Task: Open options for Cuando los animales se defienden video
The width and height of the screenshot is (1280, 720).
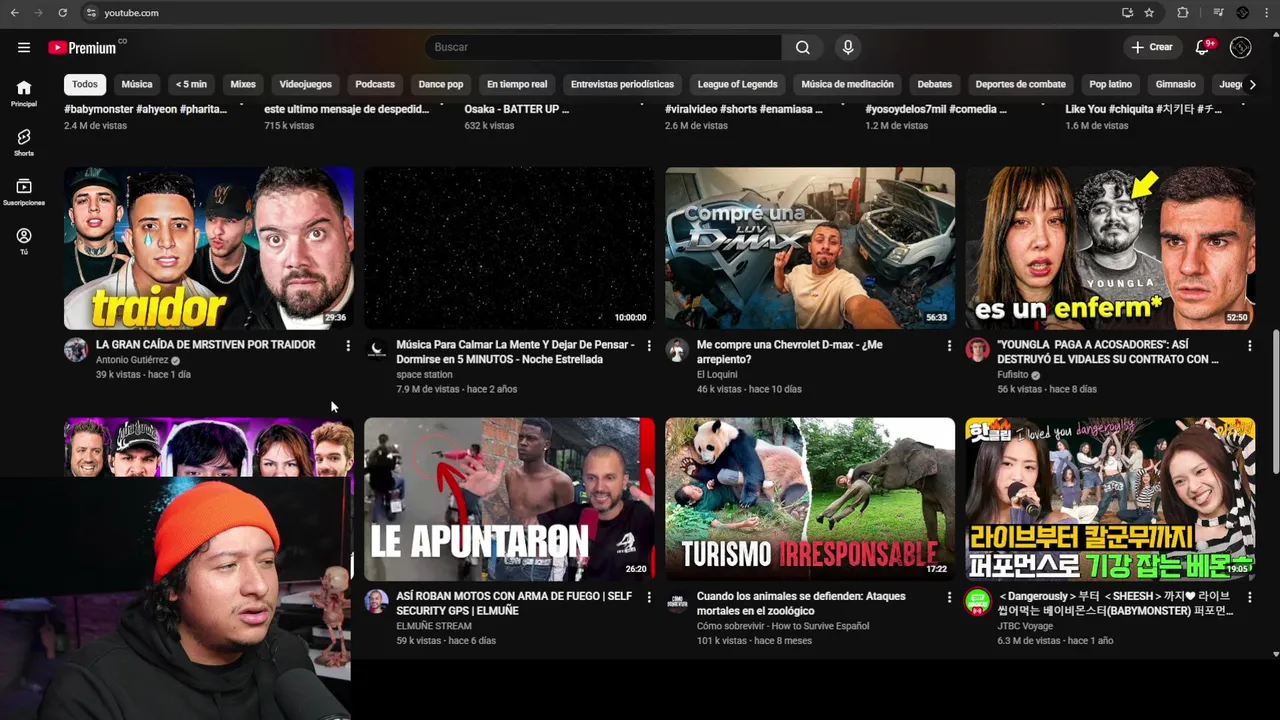Action: 949,597
